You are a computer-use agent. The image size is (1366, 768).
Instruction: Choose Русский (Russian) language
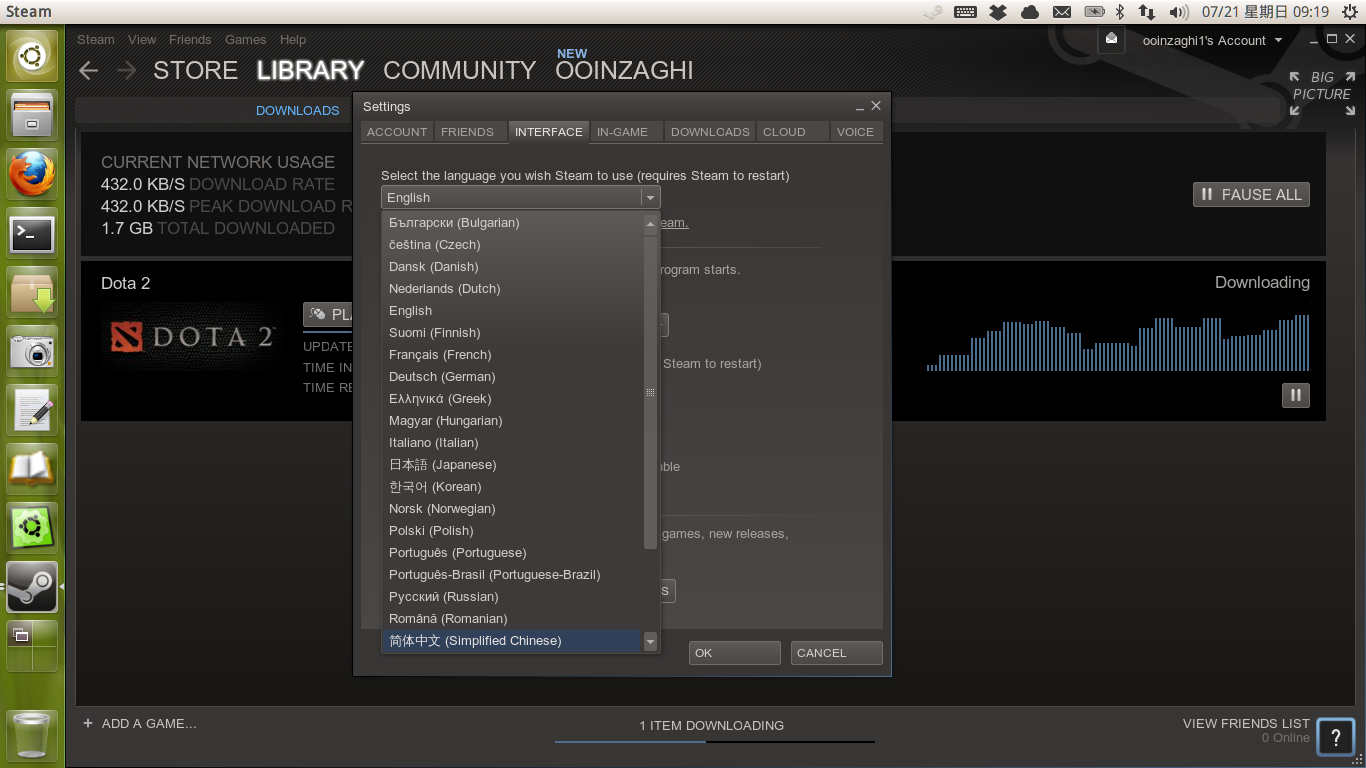[x=511, y=597]
